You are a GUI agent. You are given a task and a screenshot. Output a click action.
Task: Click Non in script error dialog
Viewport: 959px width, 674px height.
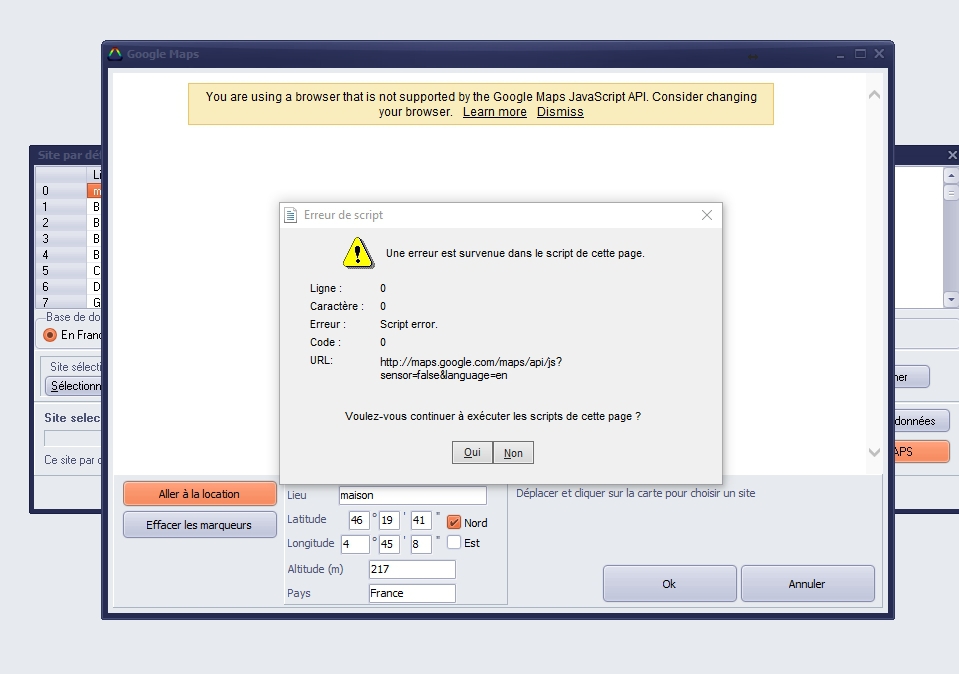(x=513, y=453)
